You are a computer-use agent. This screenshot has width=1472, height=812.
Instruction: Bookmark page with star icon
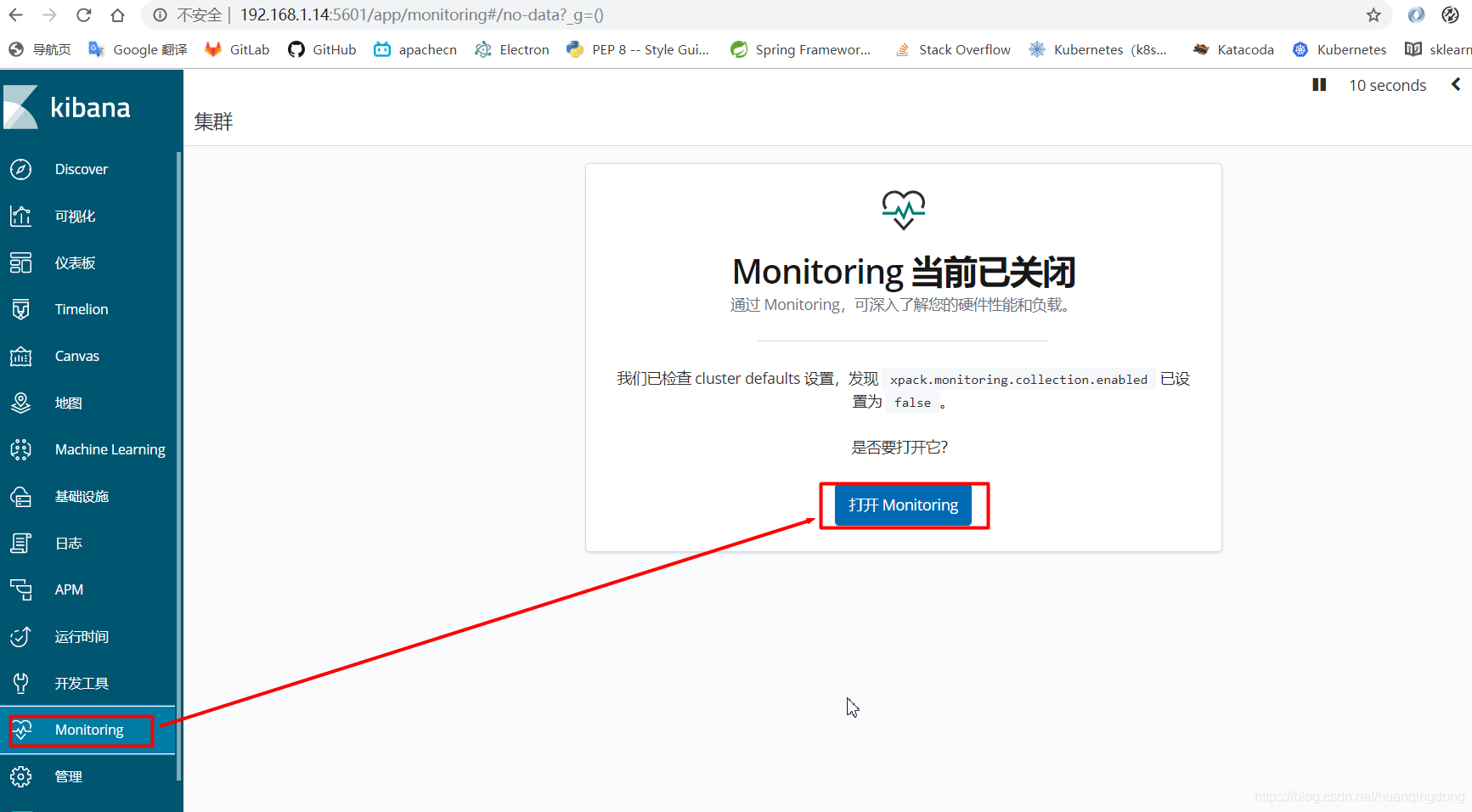tap(1373, 14)
